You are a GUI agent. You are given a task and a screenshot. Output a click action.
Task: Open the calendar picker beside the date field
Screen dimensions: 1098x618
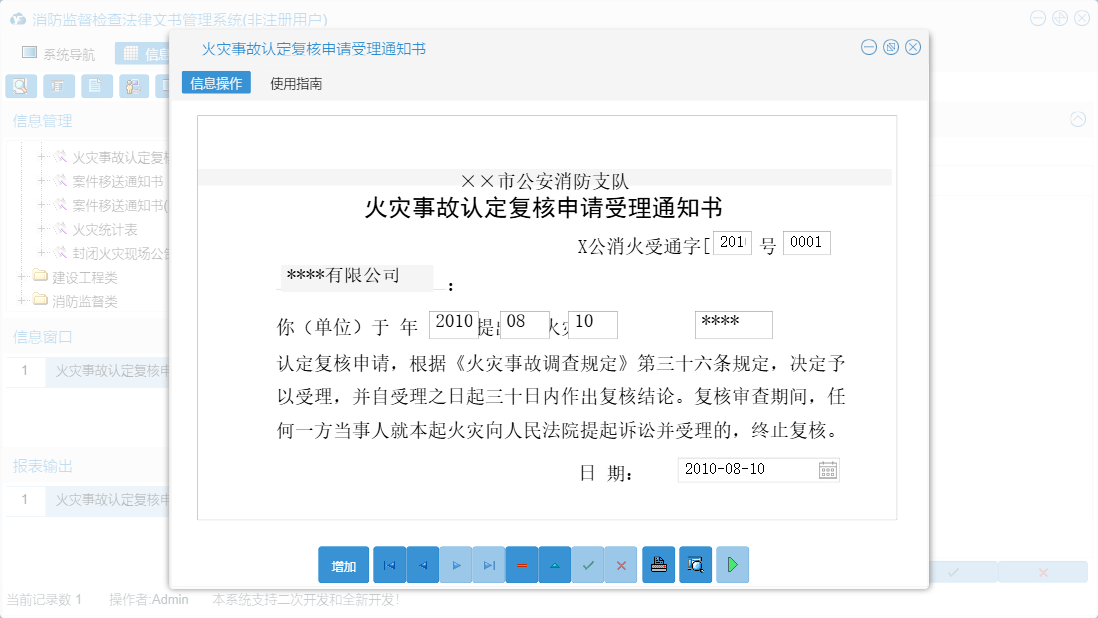[828, 469]
